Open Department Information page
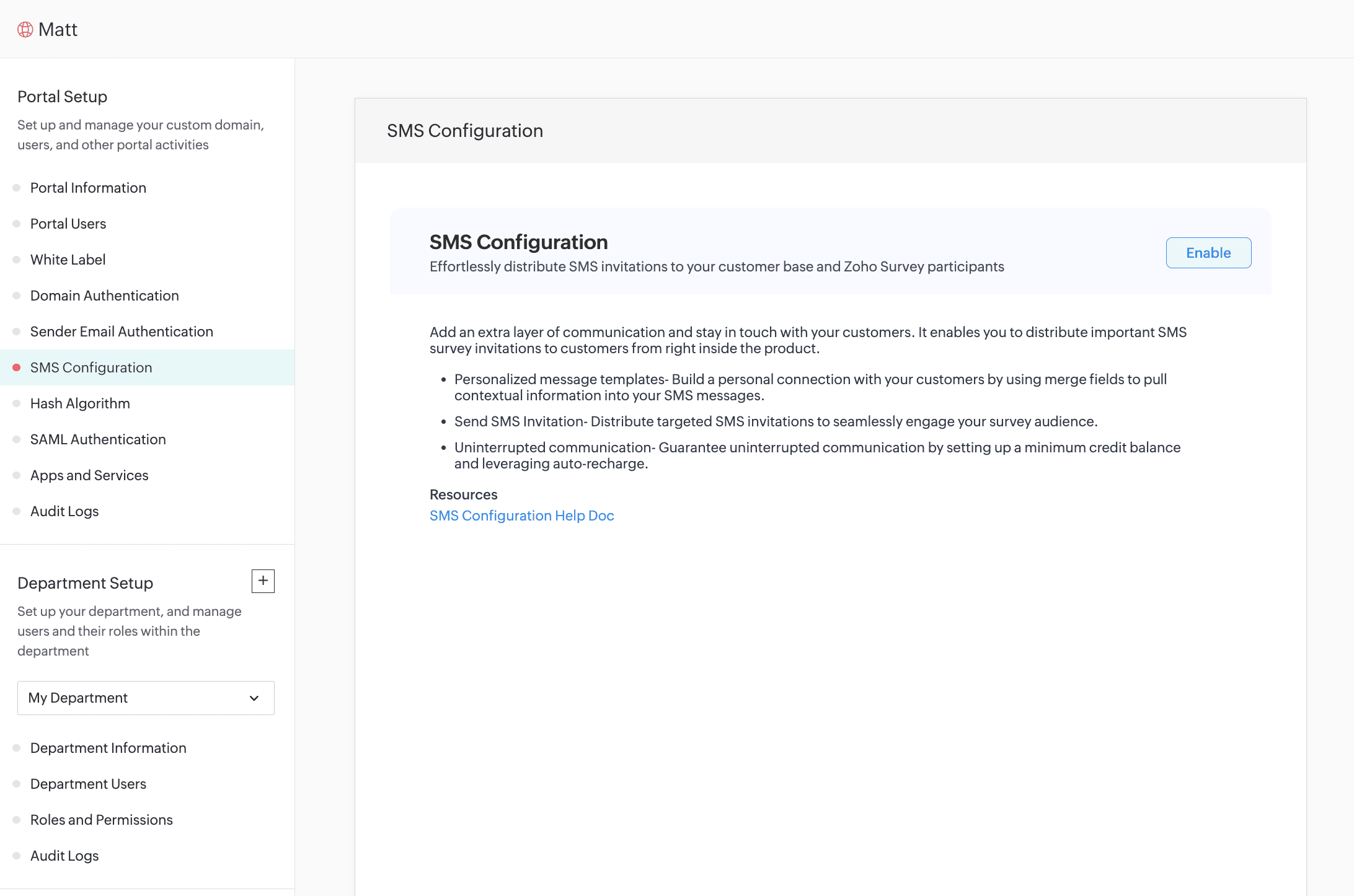The width and height of the screenshot is (1354, 896). (108, 748)
